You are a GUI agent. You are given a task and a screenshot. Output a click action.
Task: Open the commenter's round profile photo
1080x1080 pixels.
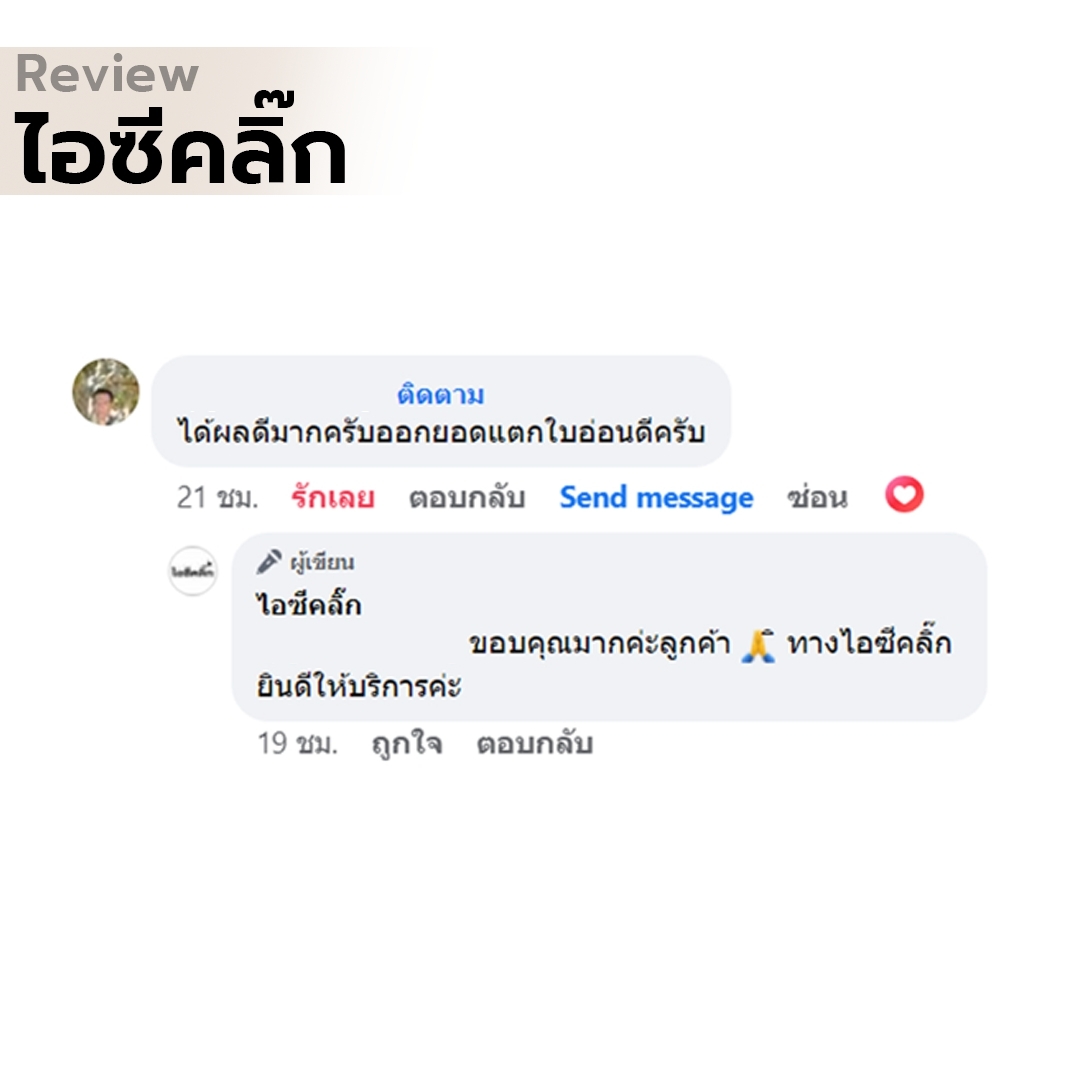point(105,391)
